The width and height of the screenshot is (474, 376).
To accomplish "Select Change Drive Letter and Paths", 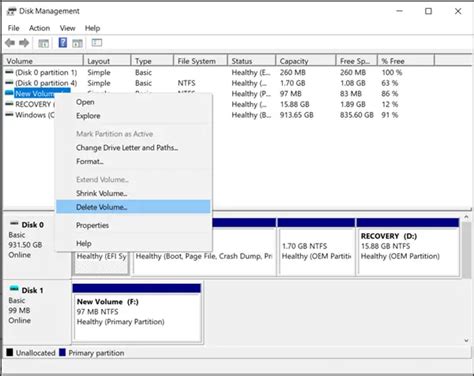I will click(133, 147).
